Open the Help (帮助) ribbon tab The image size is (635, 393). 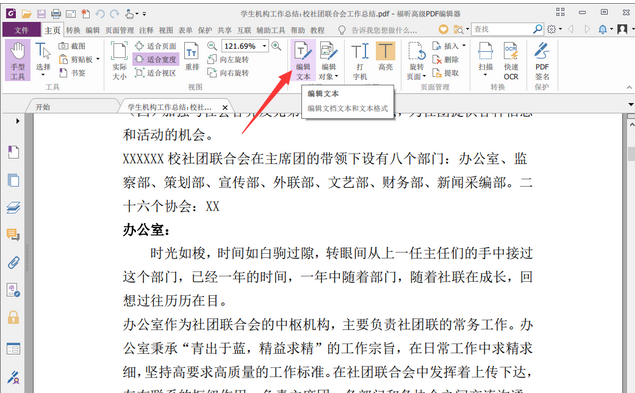[x=298, y=30]
